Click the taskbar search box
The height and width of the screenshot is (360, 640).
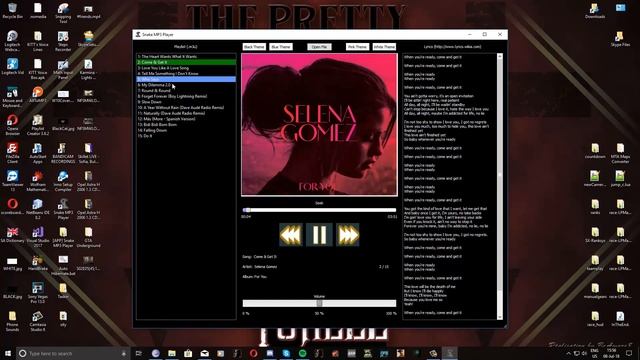pyautogui.click(x=73, y=353)
